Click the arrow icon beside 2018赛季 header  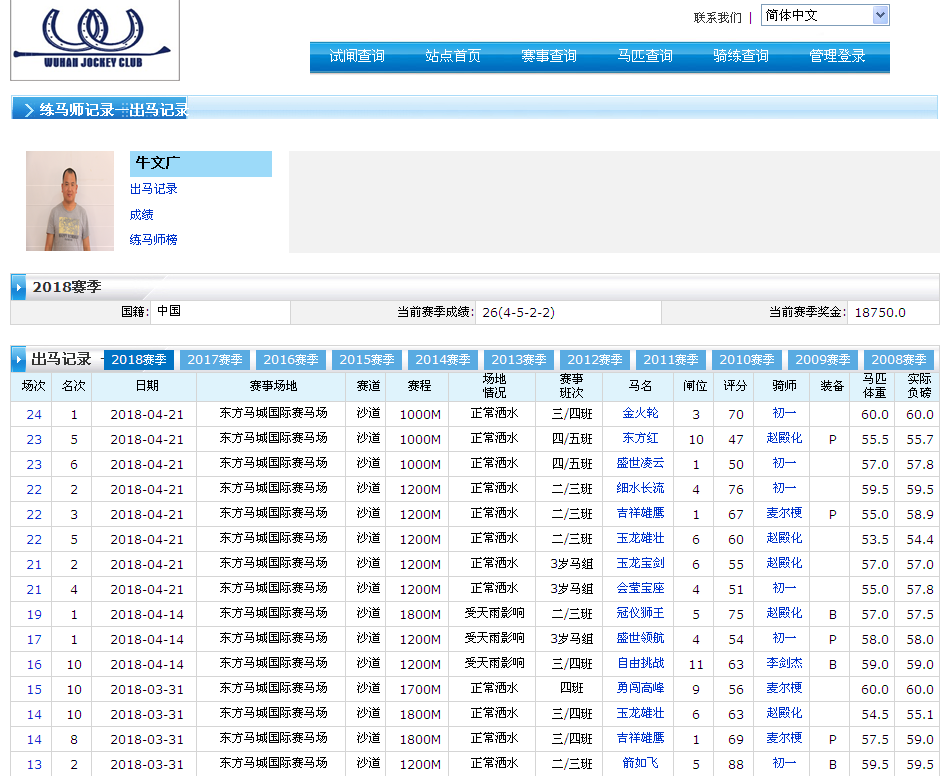(19, 287)
